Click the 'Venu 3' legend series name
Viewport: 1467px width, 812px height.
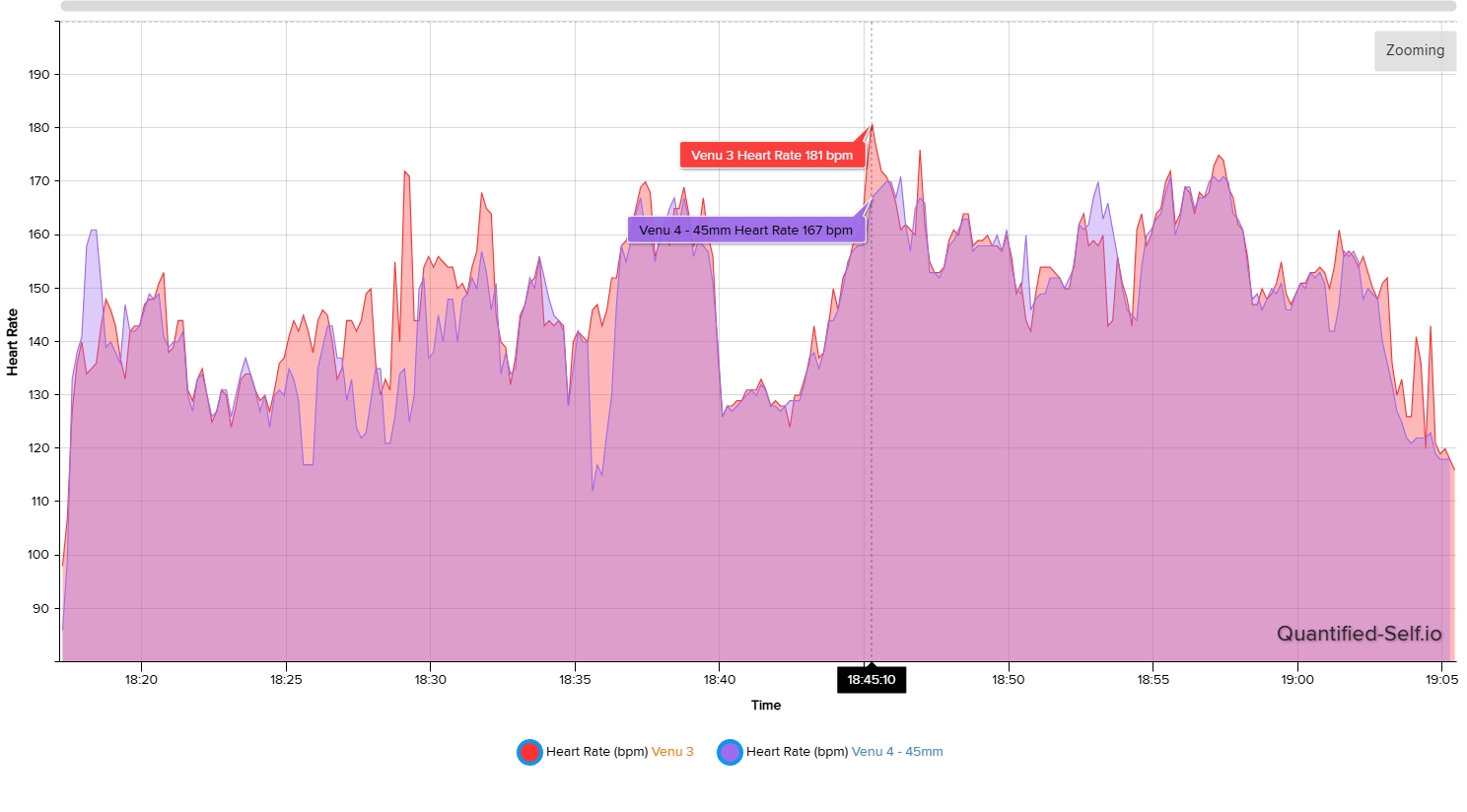click(672, 752)
